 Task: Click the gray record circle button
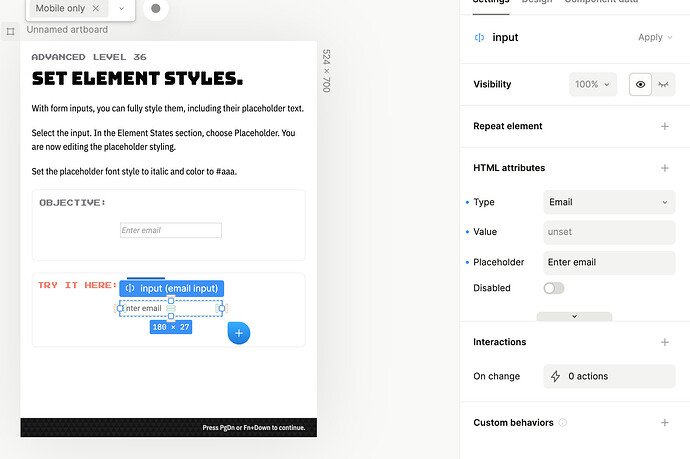tap(155, 9)
